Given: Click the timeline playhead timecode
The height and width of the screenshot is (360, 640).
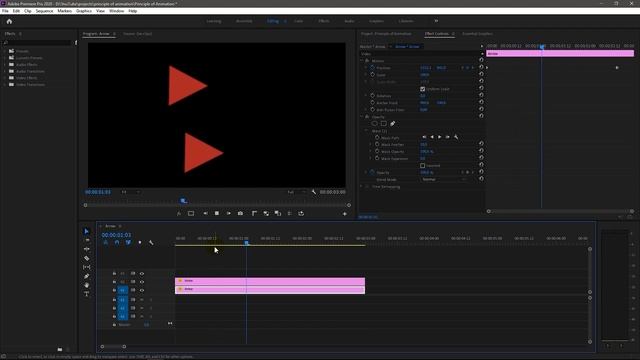Looking at the screenshot, I should point(116,235).
